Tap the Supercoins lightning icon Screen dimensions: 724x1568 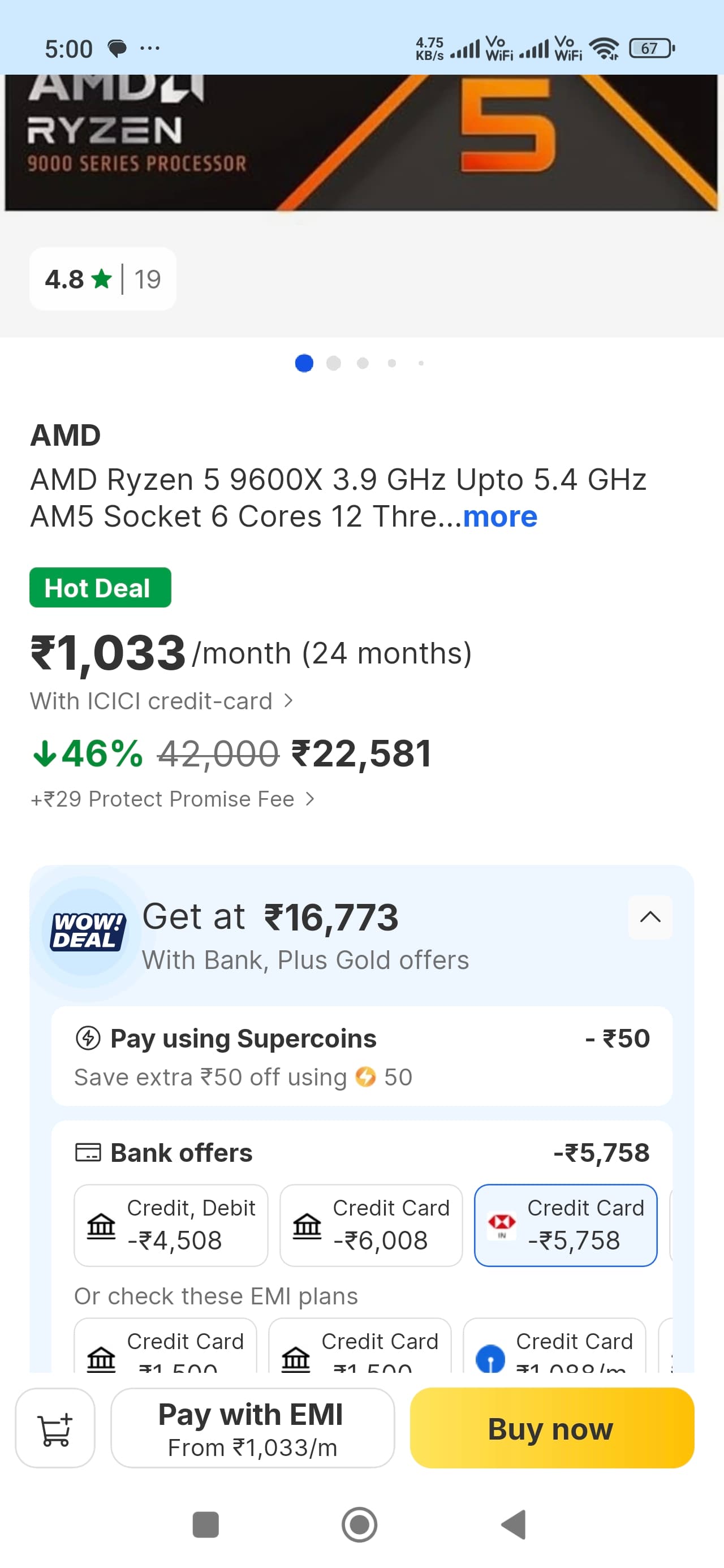point(88,1038)
